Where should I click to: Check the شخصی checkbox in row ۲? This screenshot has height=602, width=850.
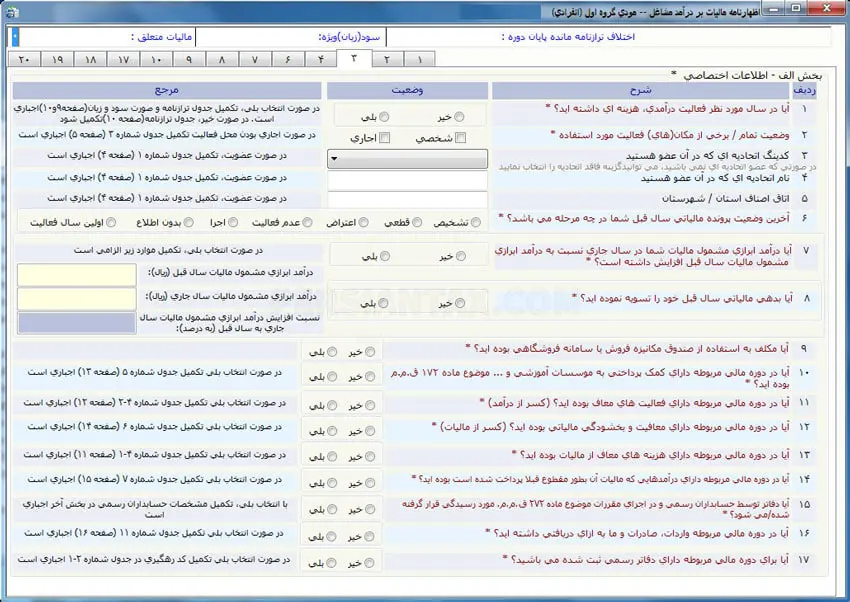pos(461,138)
